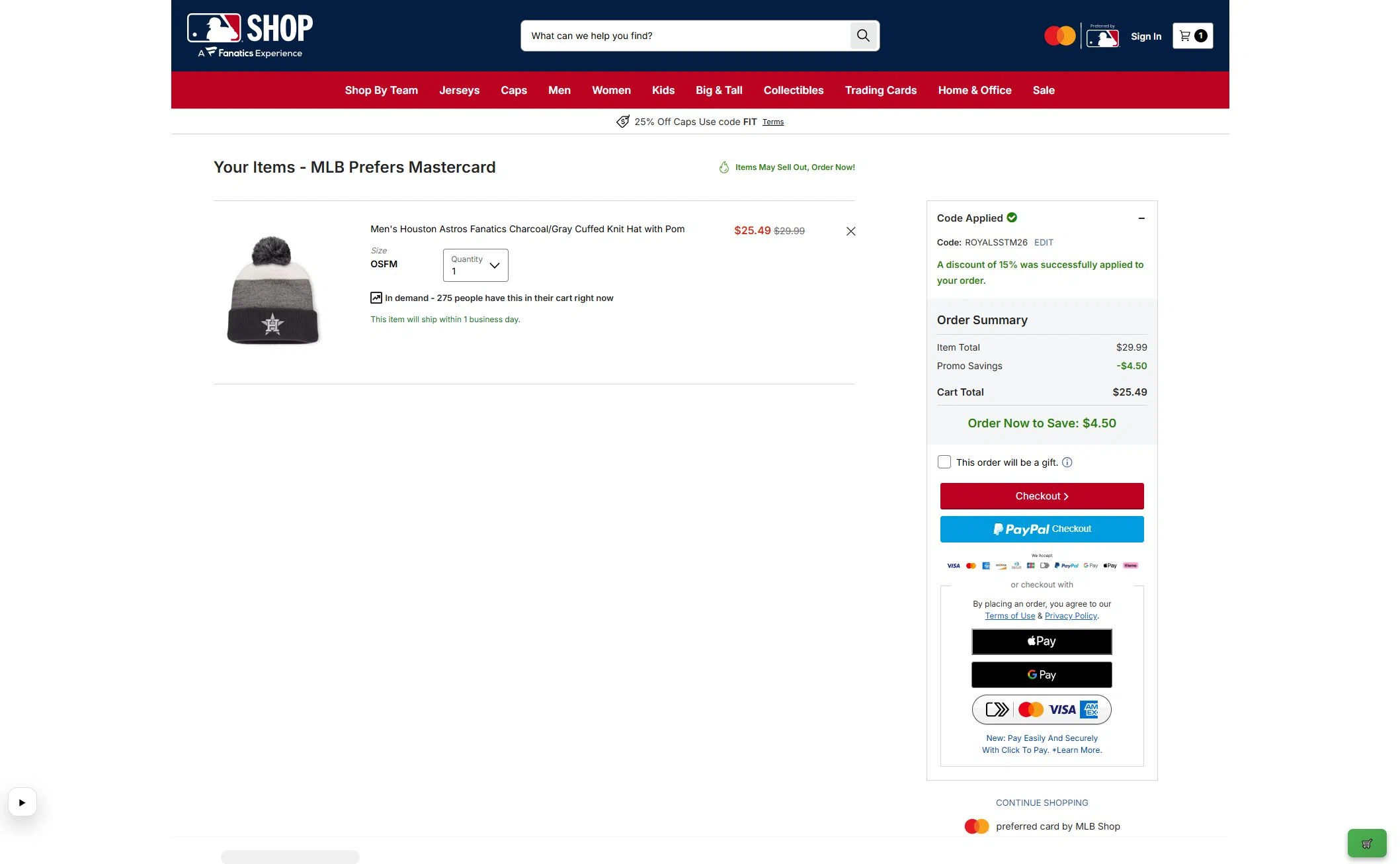
Task: Click the play button at bottom left
Action: 22,802
